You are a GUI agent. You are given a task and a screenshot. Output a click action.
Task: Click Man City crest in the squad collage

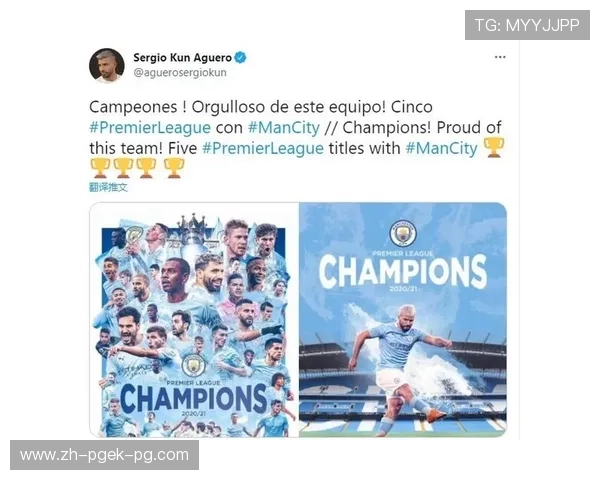tap(194, 365)
